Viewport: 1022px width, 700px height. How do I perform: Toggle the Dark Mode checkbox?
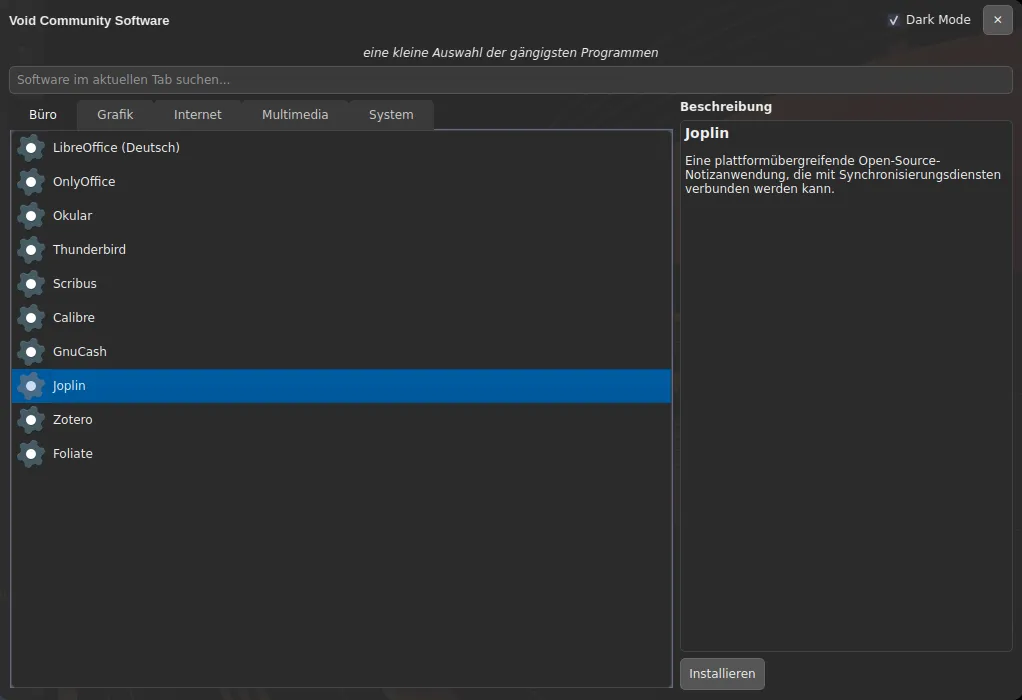[x=894, y=20]
